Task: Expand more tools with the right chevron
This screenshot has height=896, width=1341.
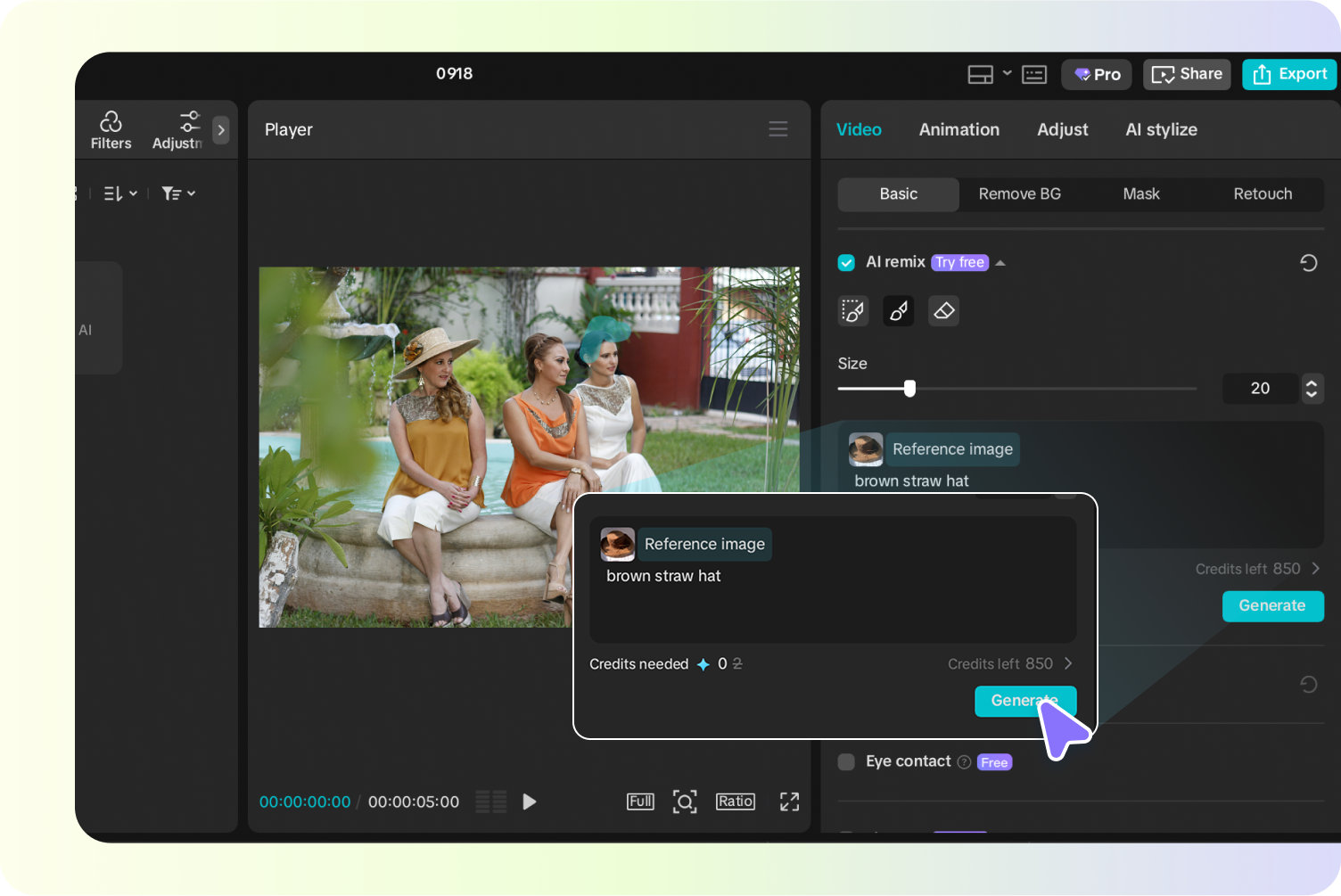Action: [221, 130]
